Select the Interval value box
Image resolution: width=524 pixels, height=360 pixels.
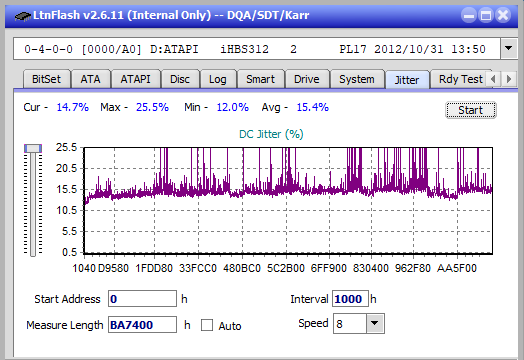pos(350,298)
